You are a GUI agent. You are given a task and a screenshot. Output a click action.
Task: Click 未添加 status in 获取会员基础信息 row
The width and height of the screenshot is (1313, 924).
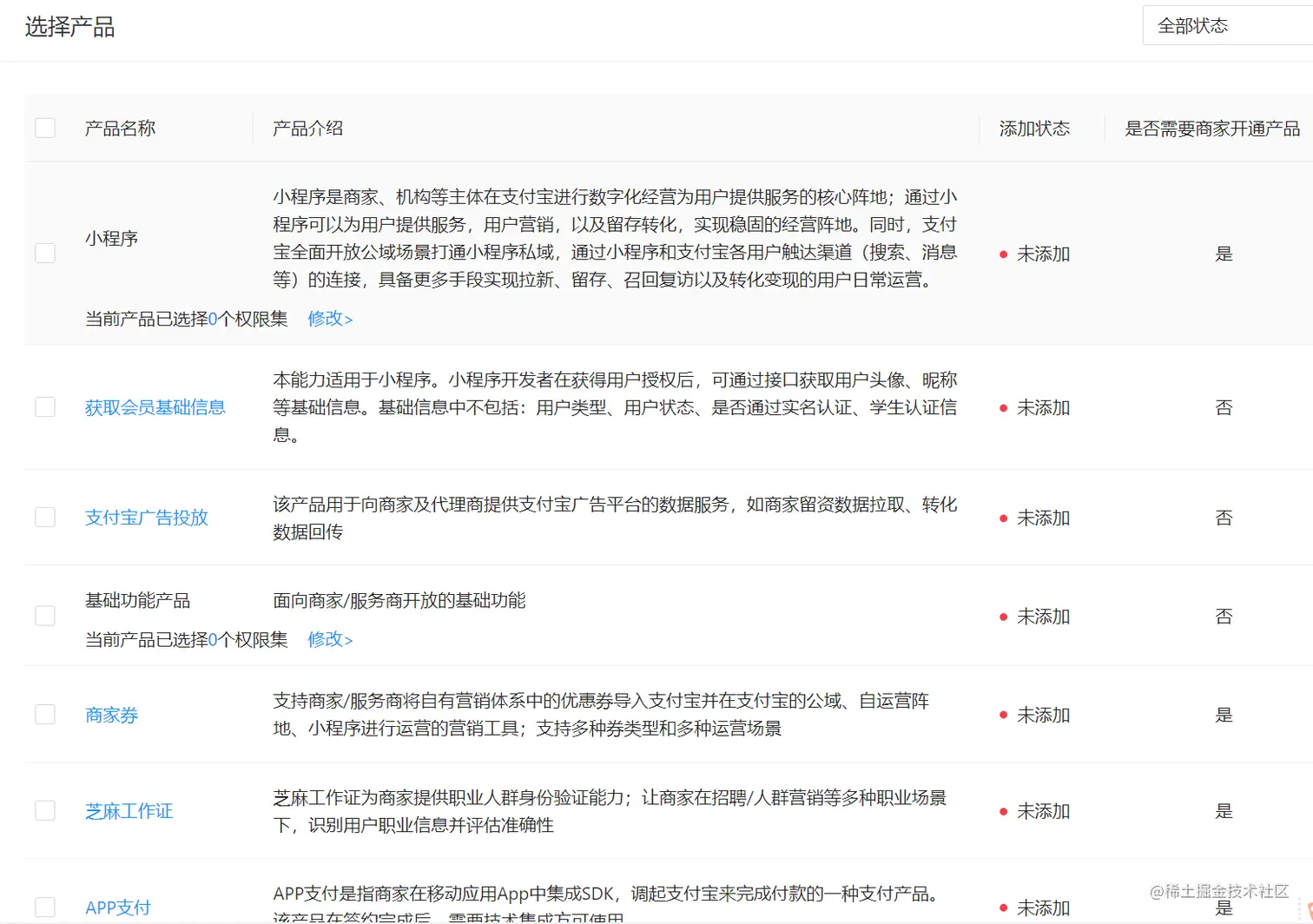point(1035,407)
